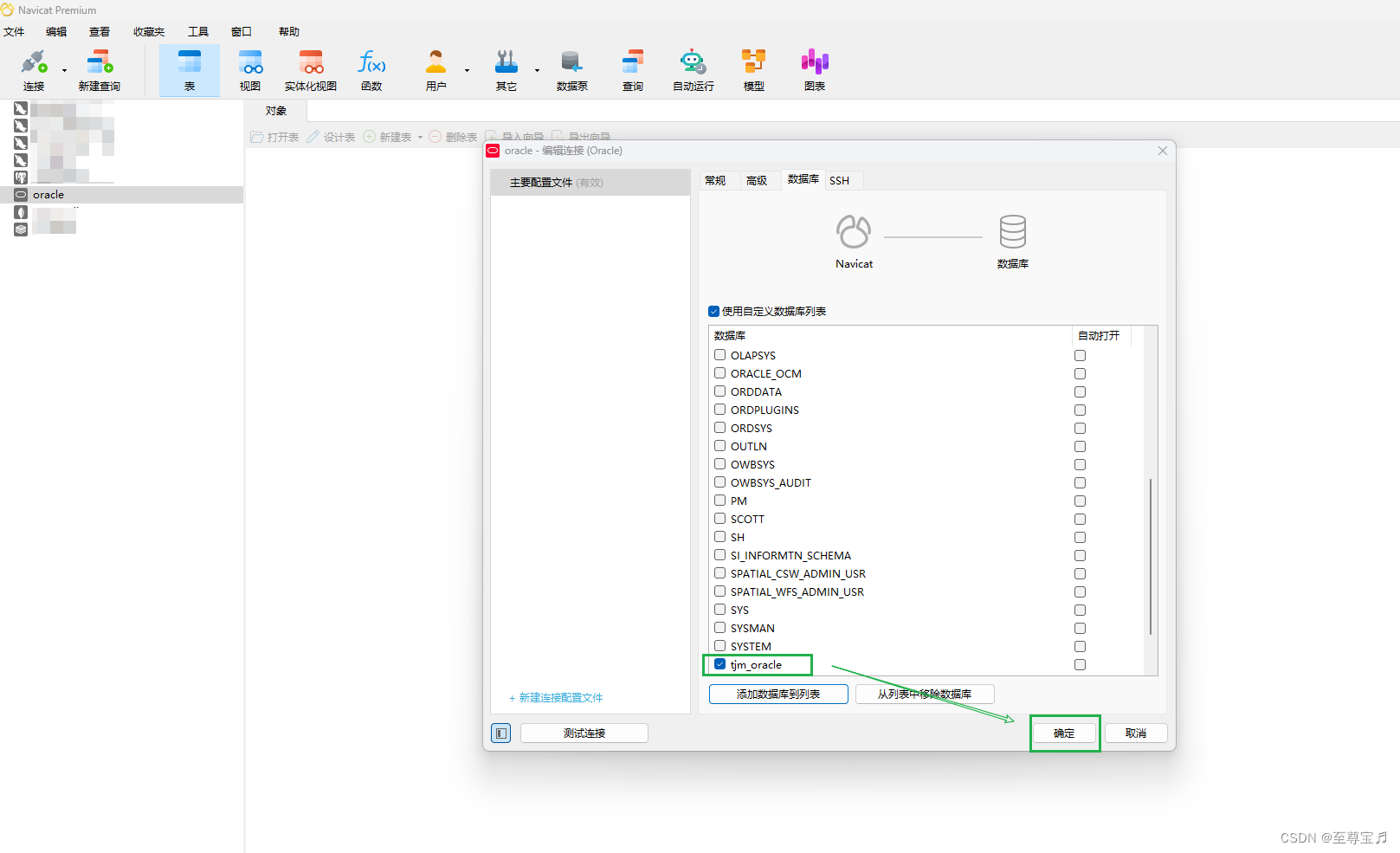
Task: Expand the New Table (新建表) dropdown arrow
Action: pos(421,137)
